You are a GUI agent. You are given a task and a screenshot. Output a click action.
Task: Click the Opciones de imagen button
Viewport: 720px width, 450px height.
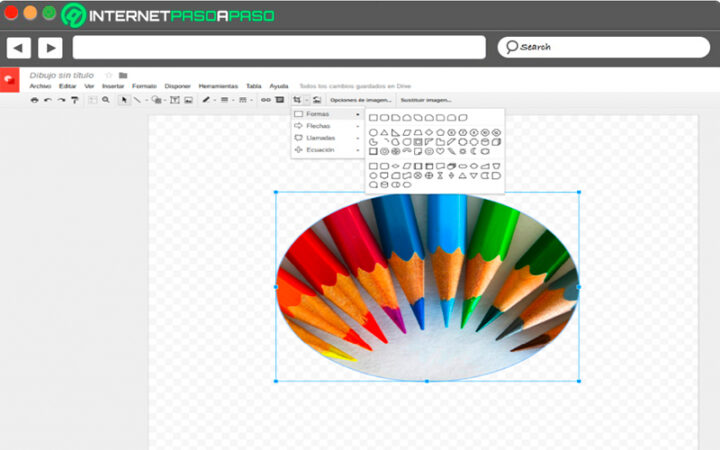tap(361, 100)
